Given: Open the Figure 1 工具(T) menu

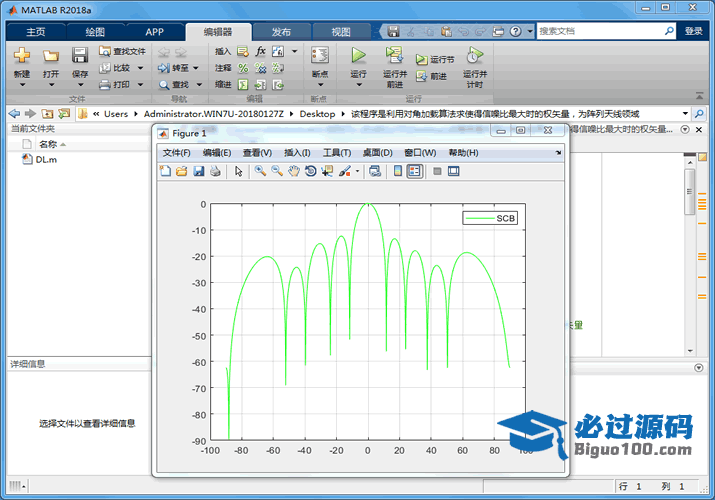Looking at the screenshot, I should pos(337,153).
